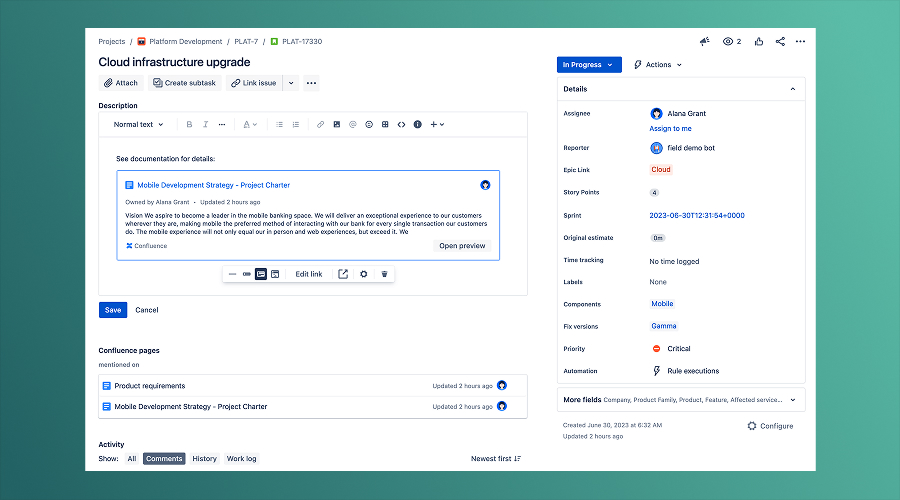
Task: Open more issue actions beside Link issue
Action: click(x=311, y=83)
